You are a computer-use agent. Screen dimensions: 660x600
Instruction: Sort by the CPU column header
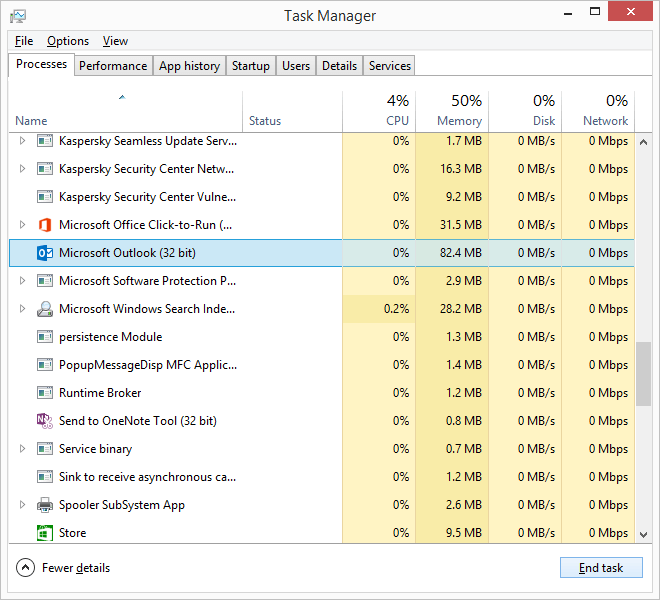pyautogui.click(x=379, y=112)
